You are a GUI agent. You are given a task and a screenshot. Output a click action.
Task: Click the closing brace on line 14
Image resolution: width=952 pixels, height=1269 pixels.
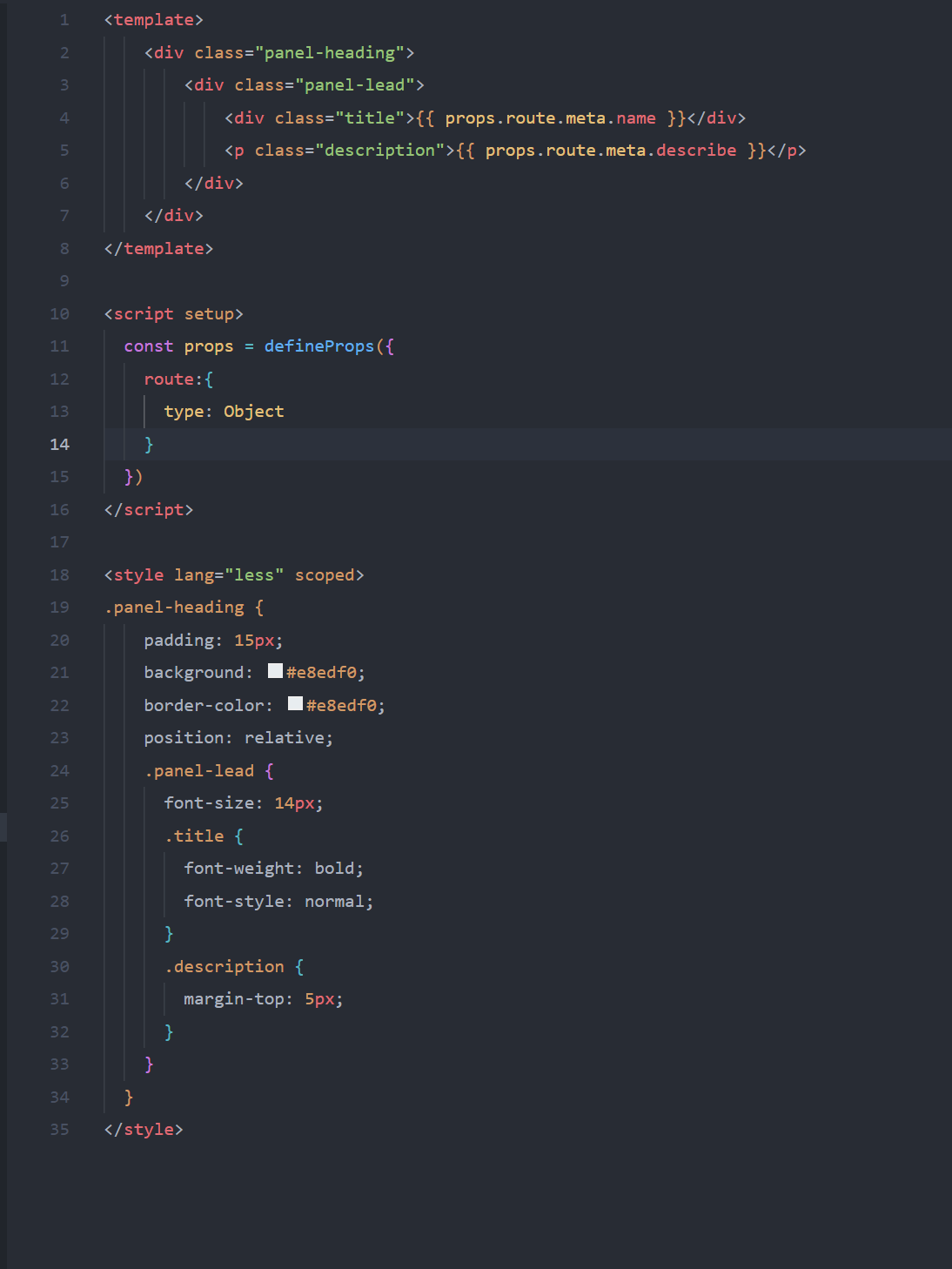click(x=149, y=444)
